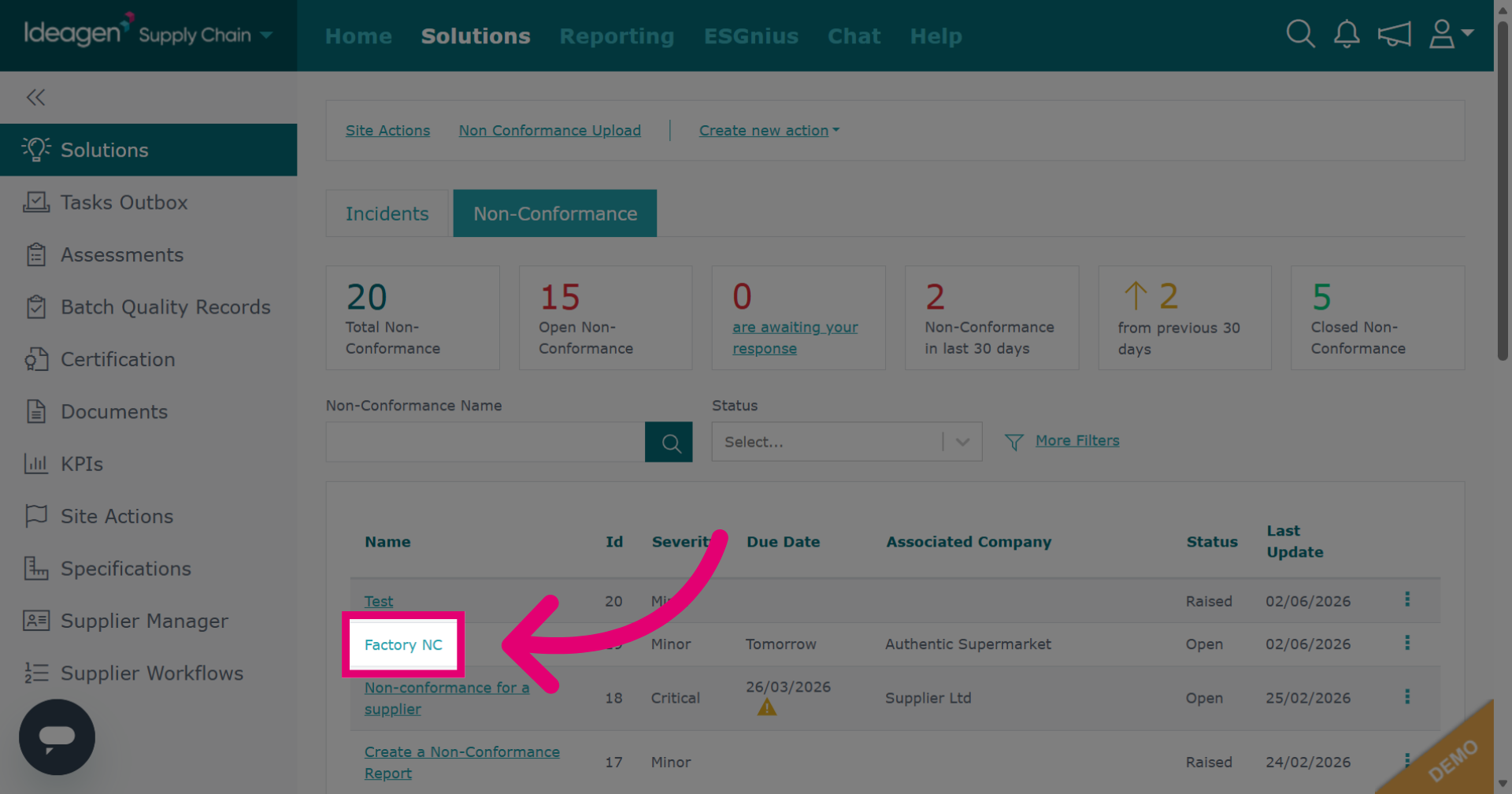Click the Non-Conformance Name input field
1512x794 pixels.
point(485,442)
